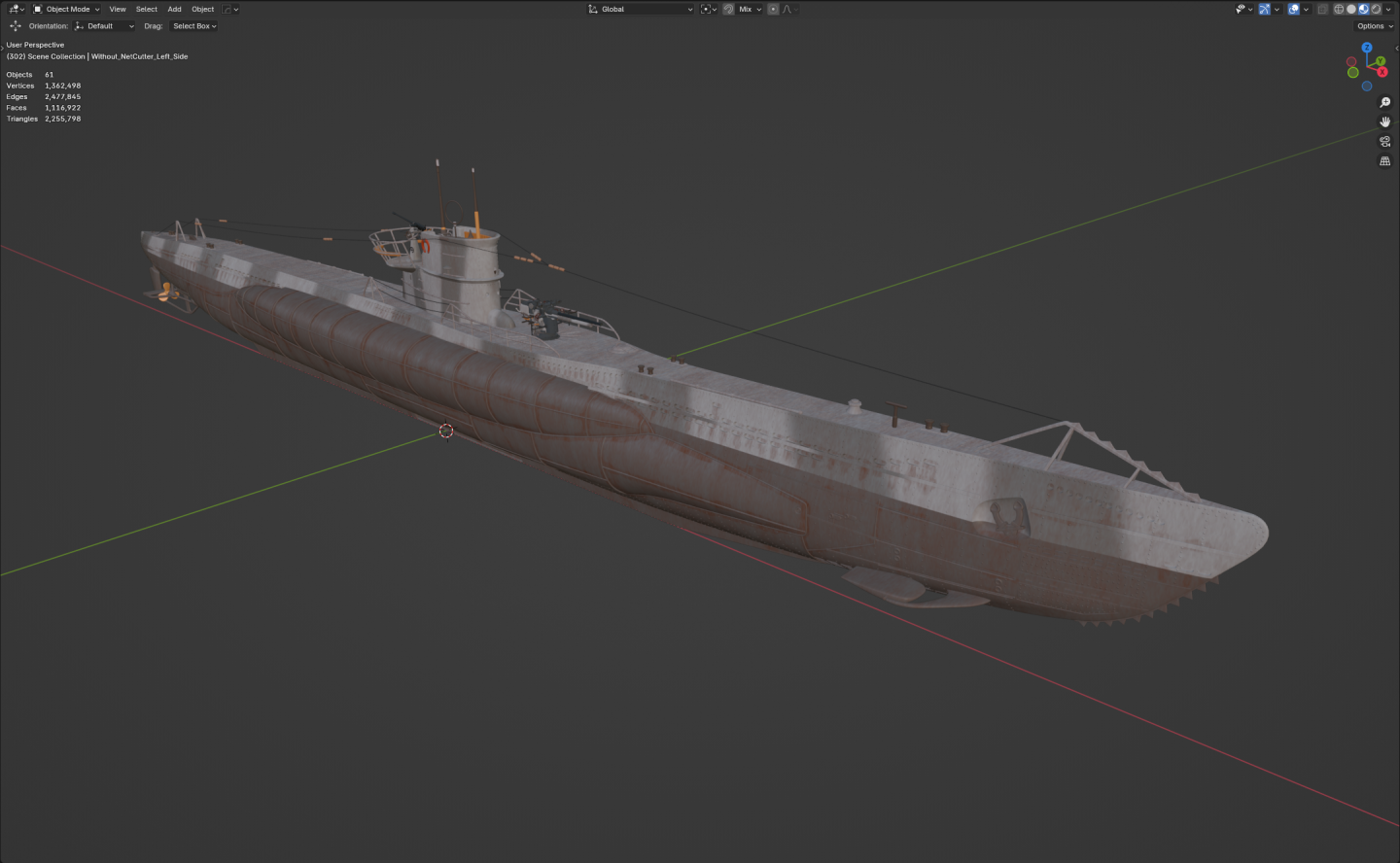Click the negative Z axis gizmo circle
The width and height of the screenshot is (1400, 863).
1367,86
